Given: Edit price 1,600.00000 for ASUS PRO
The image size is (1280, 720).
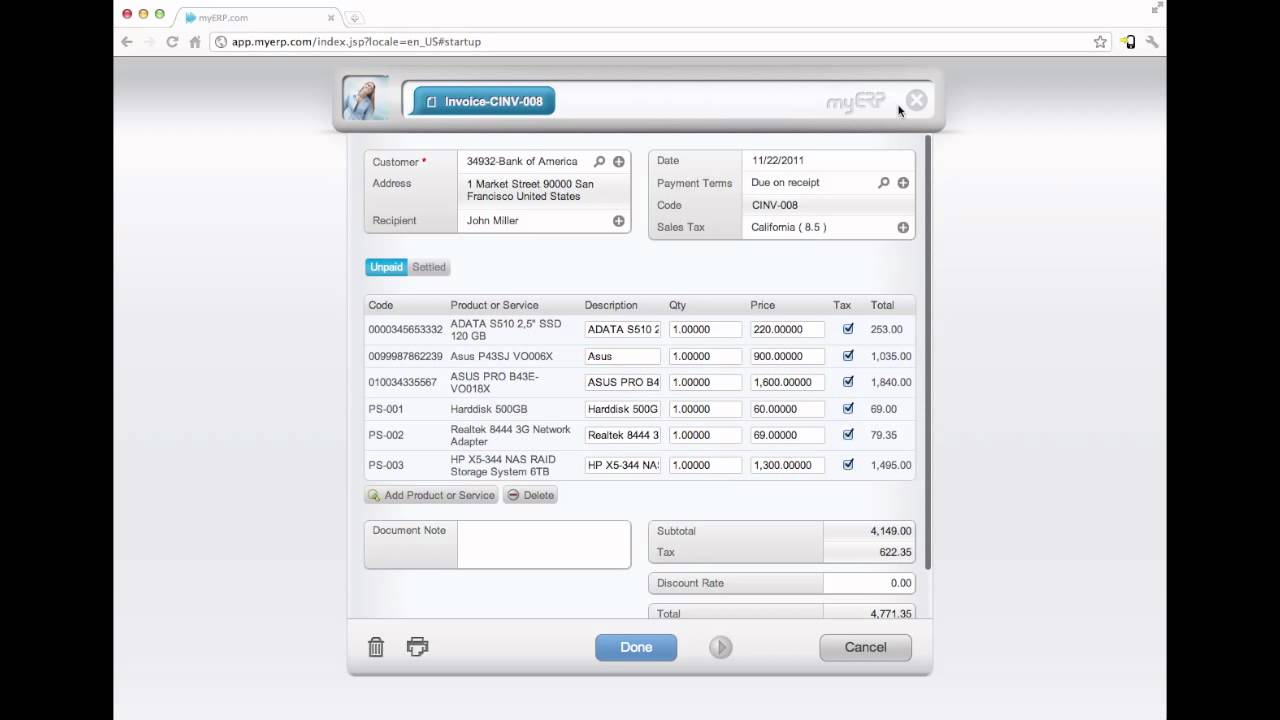Looking at the screenshot, I should coord(788,382).
